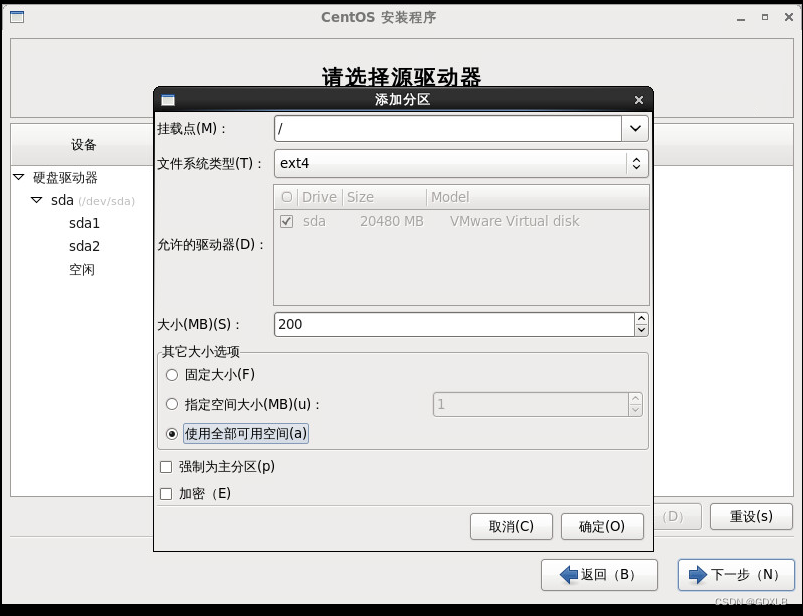The width and height of the screenshot is (803, 616).
Task: Click the 重设 reset button
Action: [751, 517]
